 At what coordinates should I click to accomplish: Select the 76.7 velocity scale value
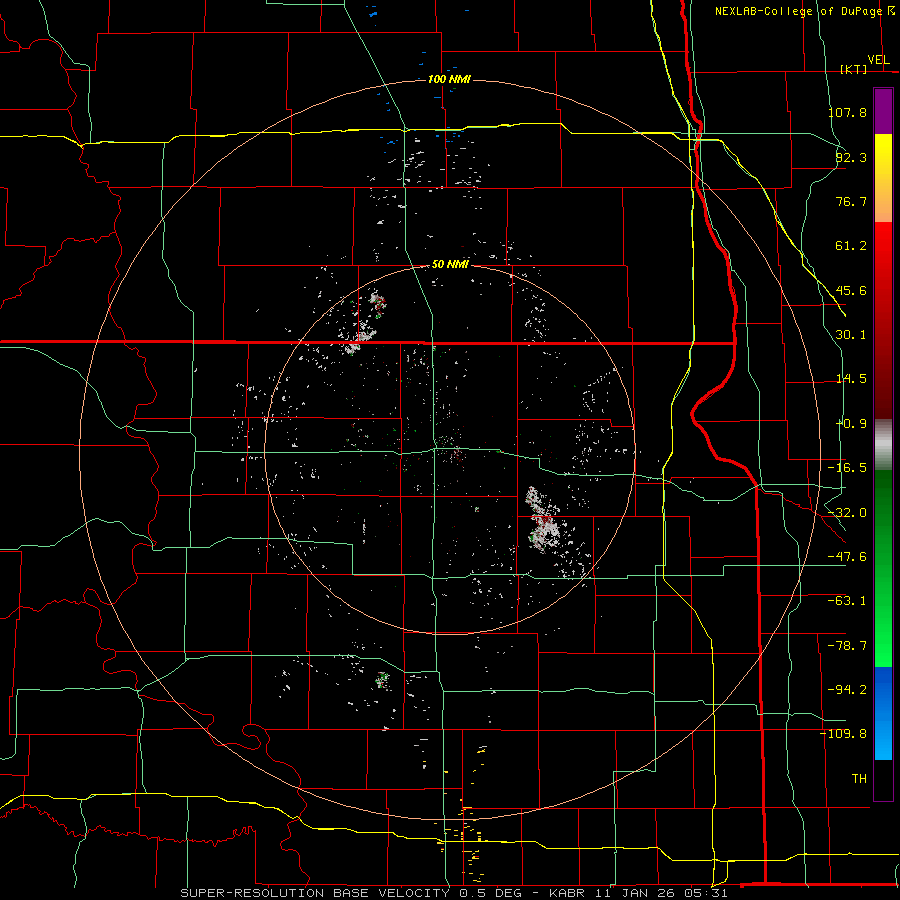[x=851, y=201]
